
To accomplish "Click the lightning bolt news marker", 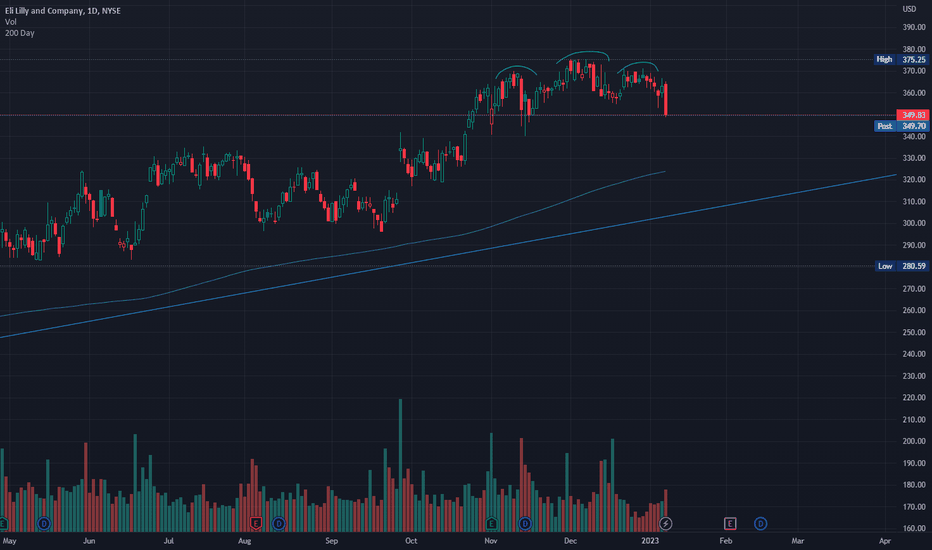I will 666,524.
